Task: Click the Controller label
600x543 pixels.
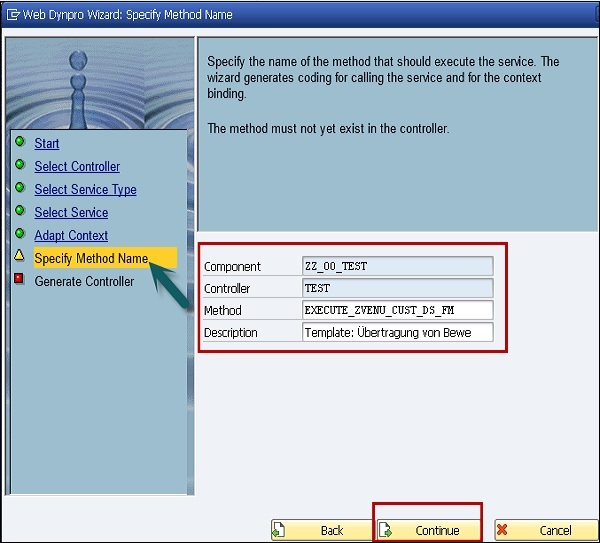Action: (x=227, y=289)
